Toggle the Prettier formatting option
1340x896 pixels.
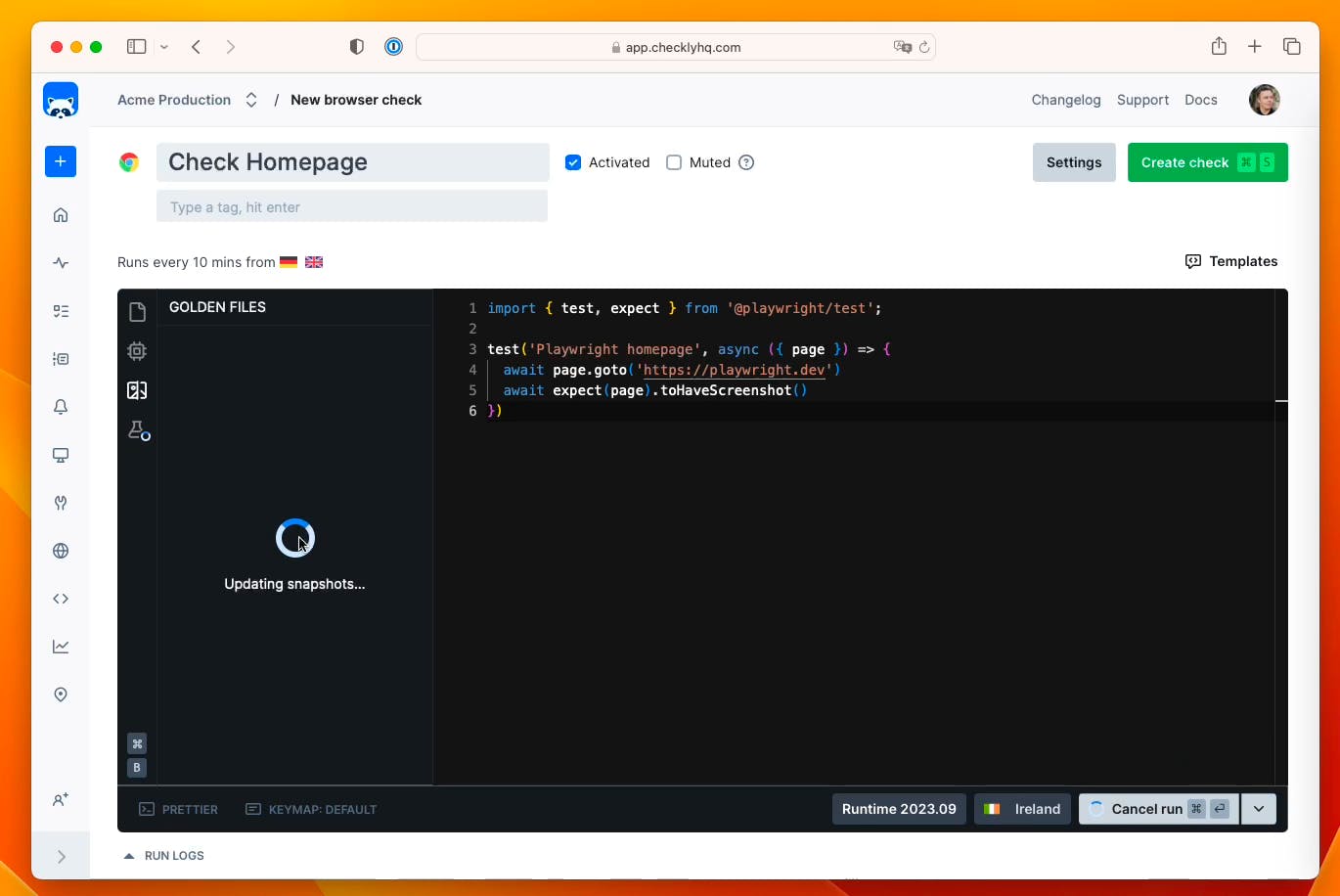pos(178,809)
